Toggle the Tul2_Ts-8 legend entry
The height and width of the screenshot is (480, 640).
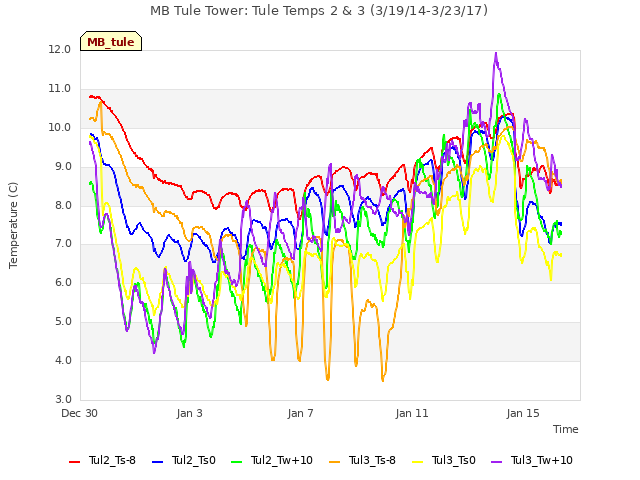102,460
